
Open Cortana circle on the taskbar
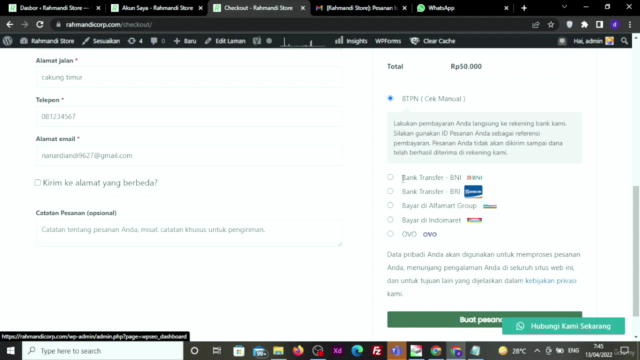point(194,351)
